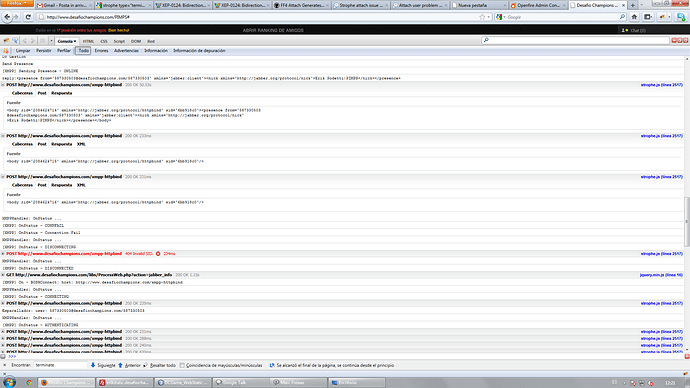Launch Chrome from the taskbar
This screenshot has width=690, height=388.
[x=29, y=382]
